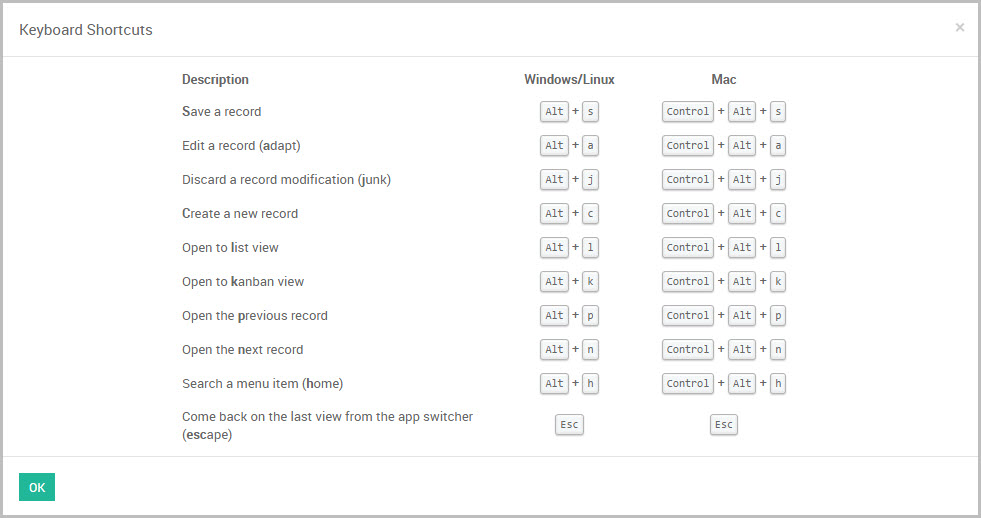The height and width of the screenshot is (518, 981).
Task: Click the Mac Alt key in next record row
Action: pyautogui.click(x=742, y=349)
